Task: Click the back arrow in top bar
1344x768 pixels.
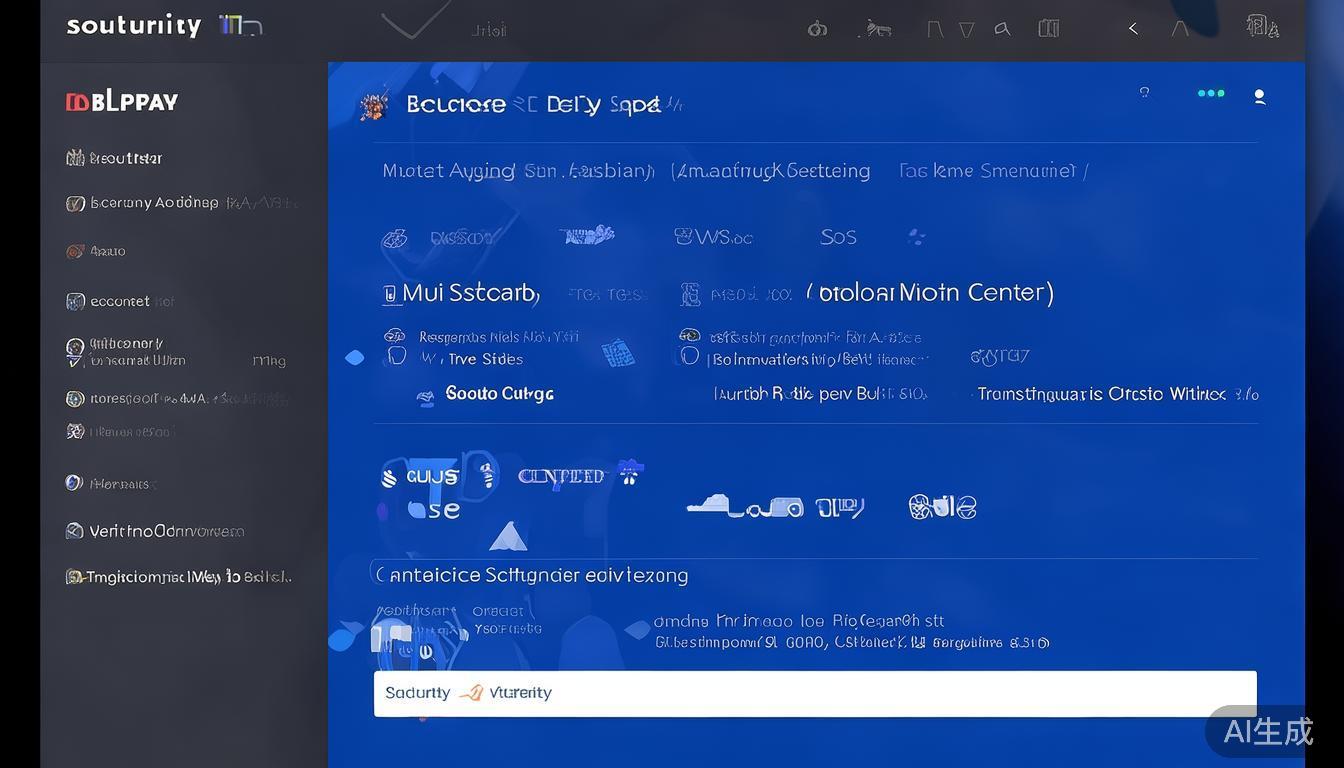Action: pos(1133,28)
